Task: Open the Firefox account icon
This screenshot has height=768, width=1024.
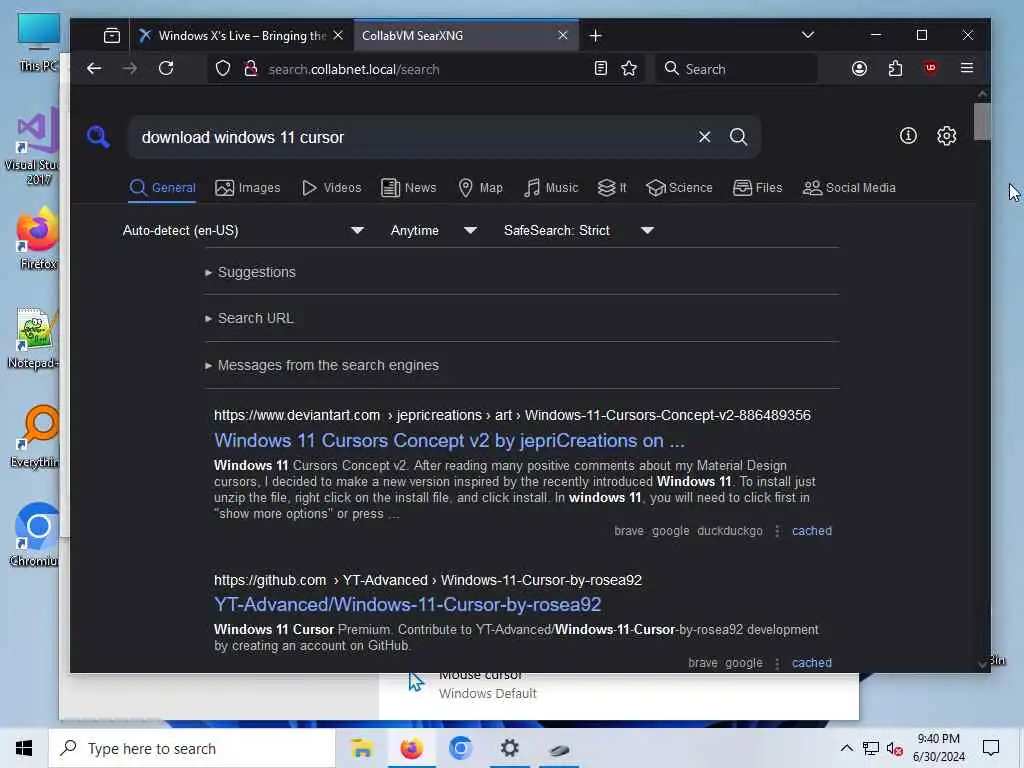Action: [859, 69]
